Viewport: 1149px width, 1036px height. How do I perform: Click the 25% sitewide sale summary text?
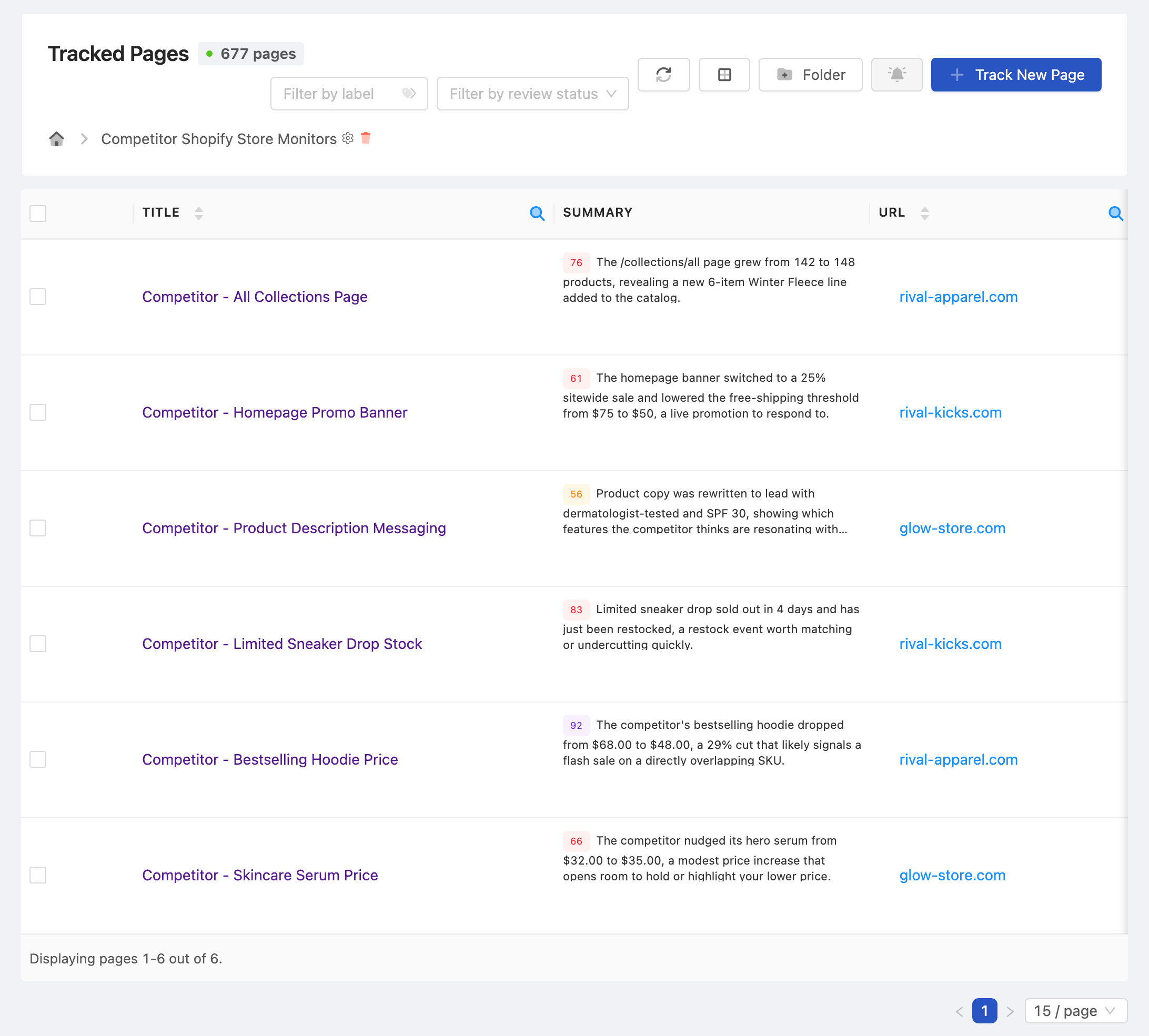point(711,395)
